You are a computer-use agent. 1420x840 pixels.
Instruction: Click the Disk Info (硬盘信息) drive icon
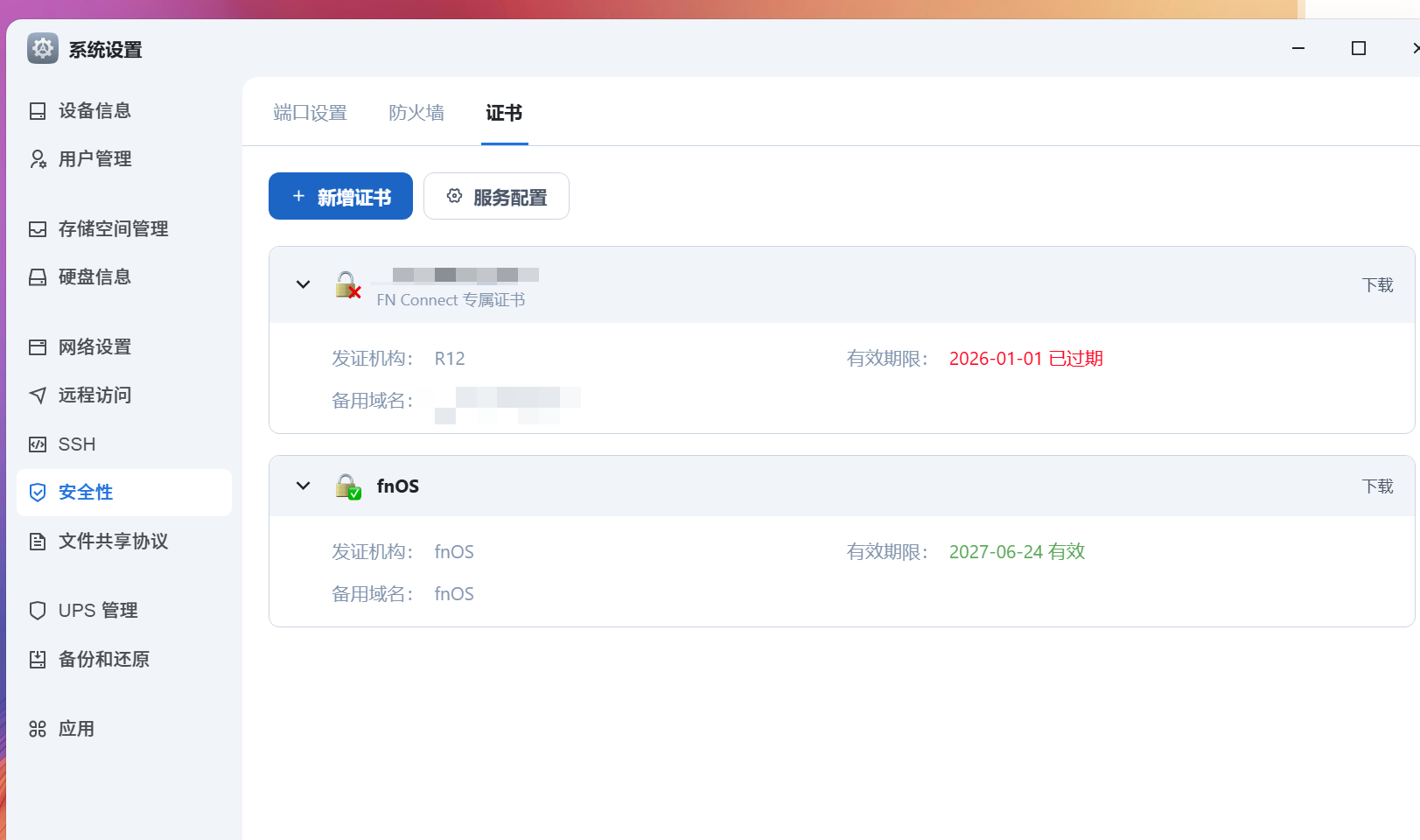[38, 277]
